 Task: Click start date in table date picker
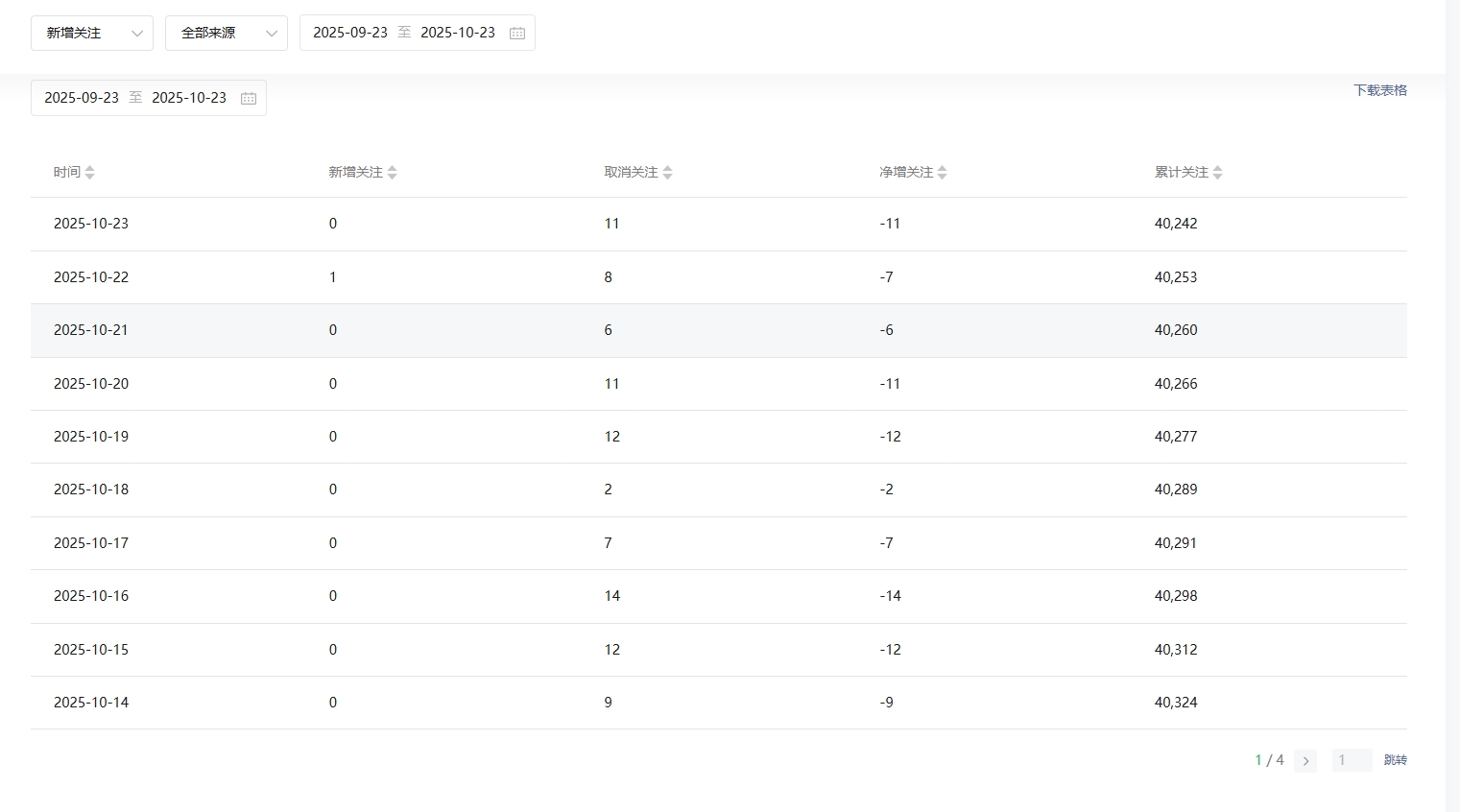click(x=82, y=98)
